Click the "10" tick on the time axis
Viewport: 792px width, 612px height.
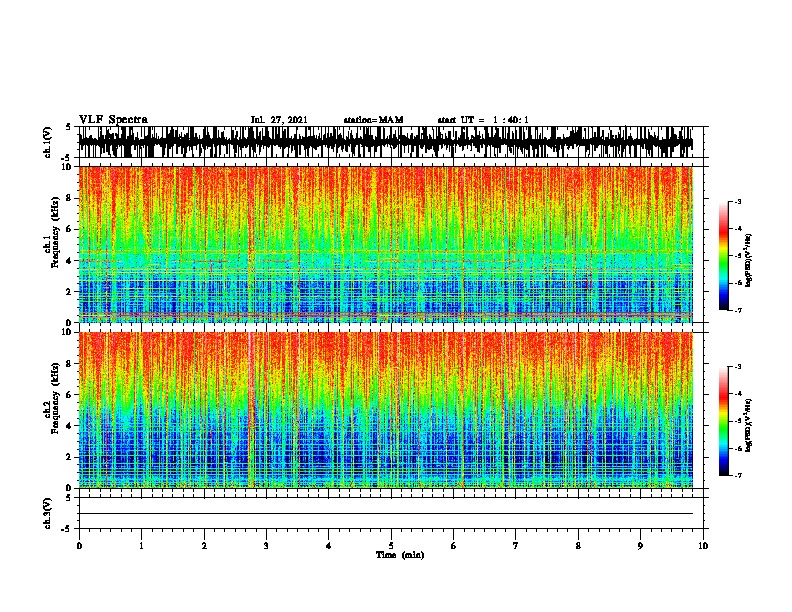[703, 546]
